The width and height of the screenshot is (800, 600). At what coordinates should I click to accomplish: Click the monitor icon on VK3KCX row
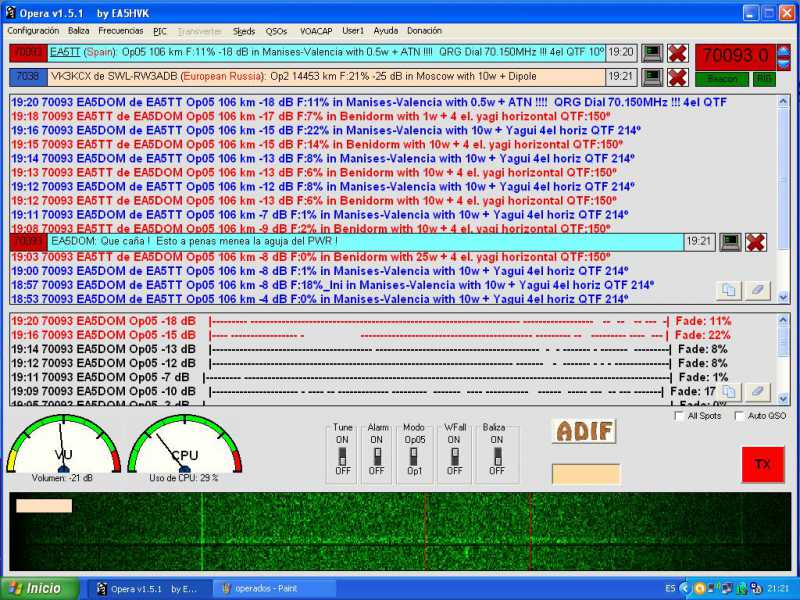click(x=652, y=77)
